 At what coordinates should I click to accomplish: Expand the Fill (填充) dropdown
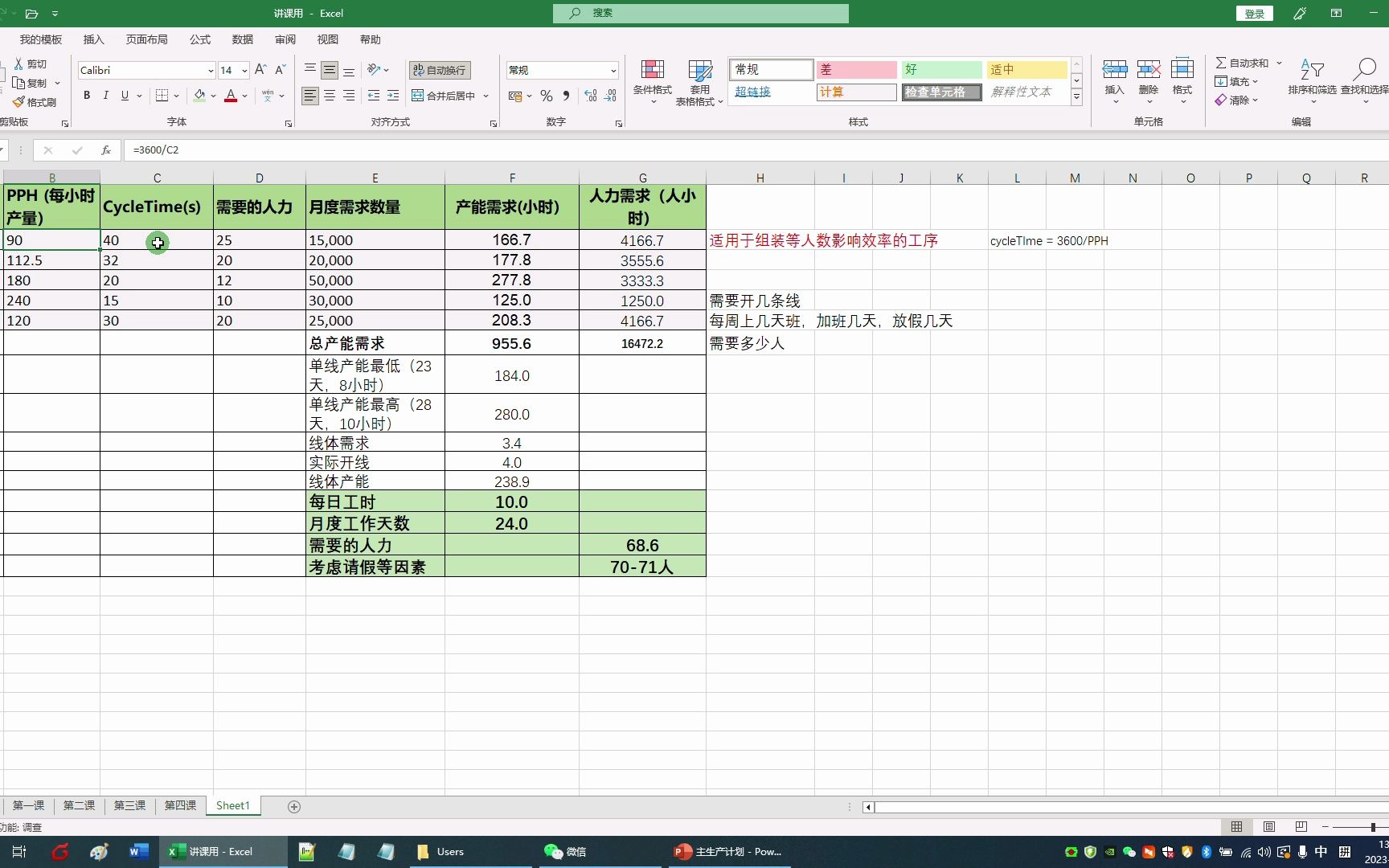(1255, 81)
